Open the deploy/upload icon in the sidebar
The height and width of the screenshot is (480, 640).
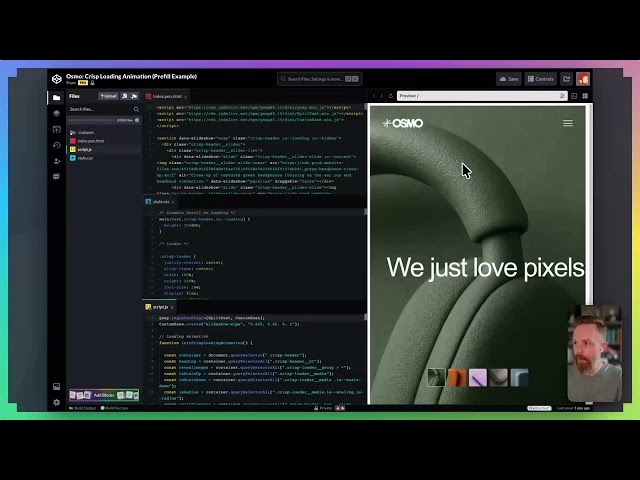(56, 129)
